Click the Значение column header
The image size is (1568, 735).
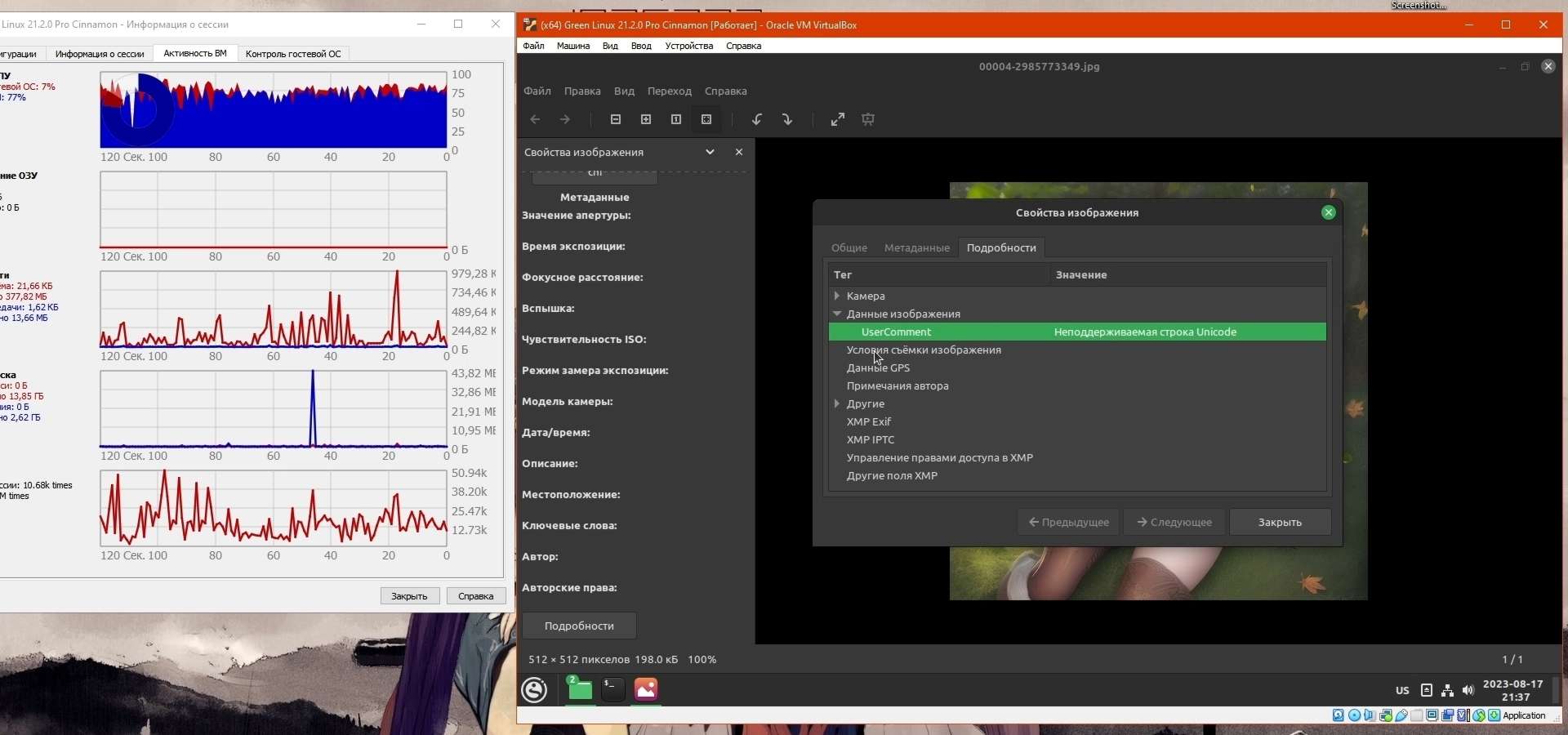1187,274
